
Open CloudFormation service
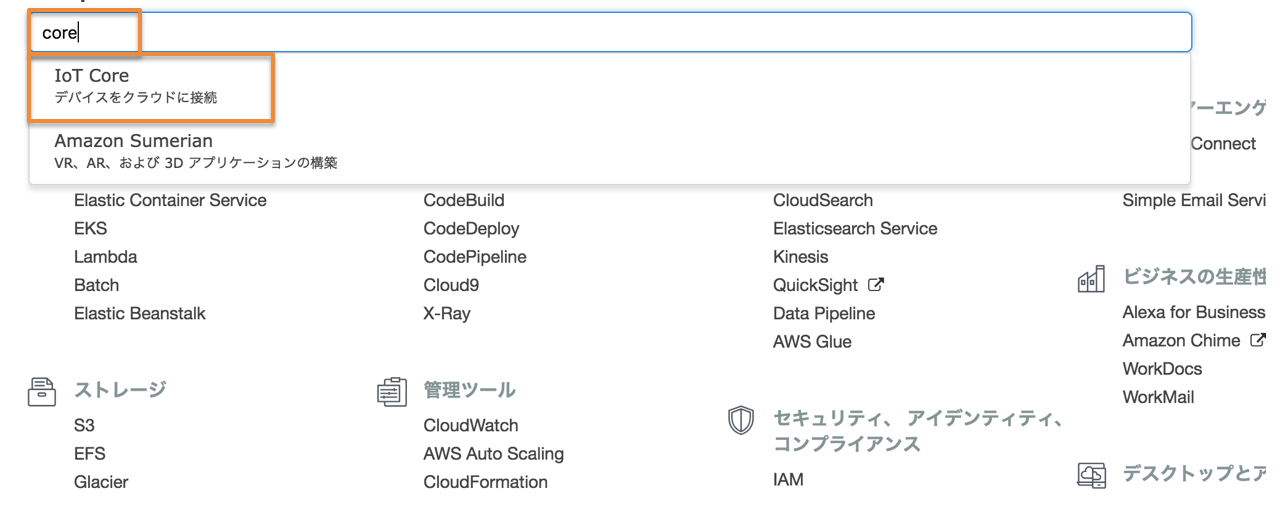click(486, 482)
